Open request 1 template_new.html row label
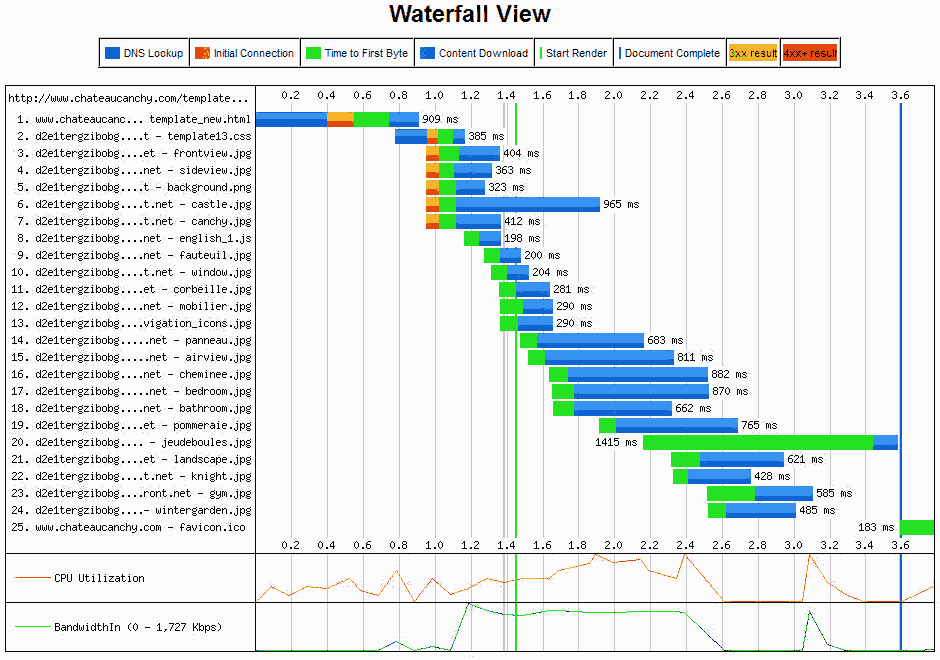Screen dimensions: 940x660 point(132,119)
